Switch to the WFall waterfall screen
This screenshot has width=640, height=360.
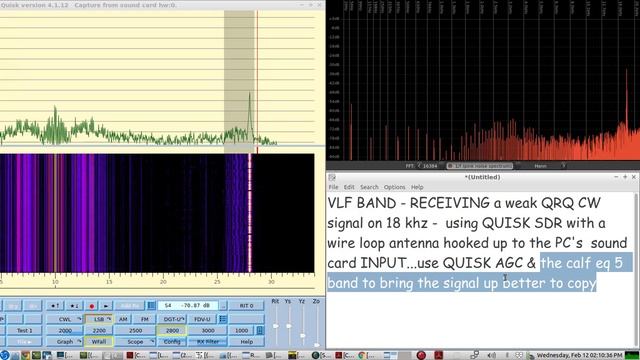[99, 342]
